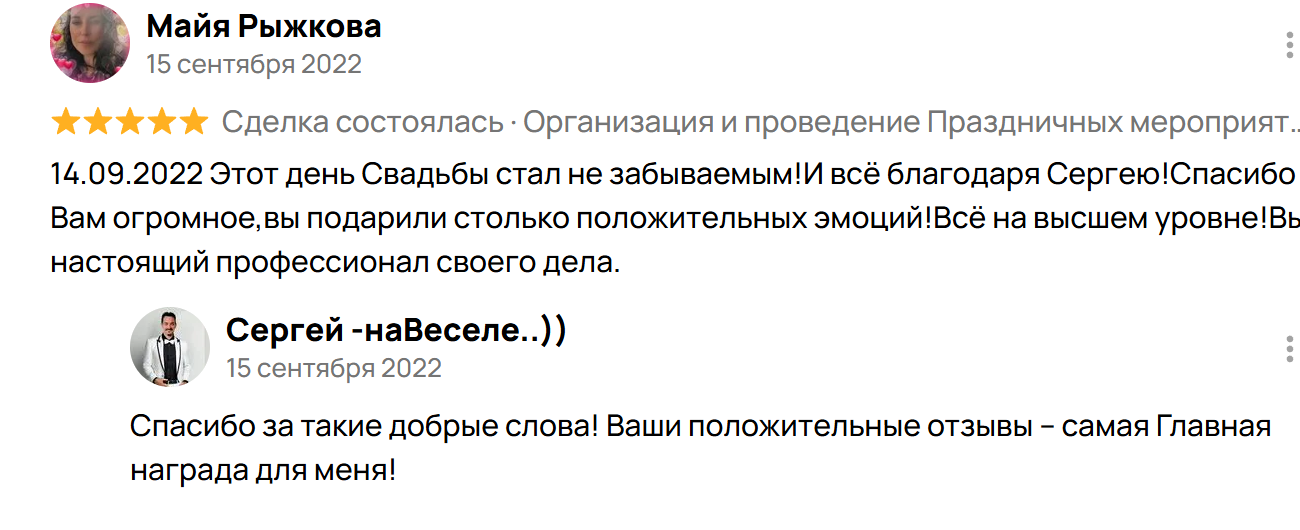Click the 'Сделка состоялась' status label

362,123
